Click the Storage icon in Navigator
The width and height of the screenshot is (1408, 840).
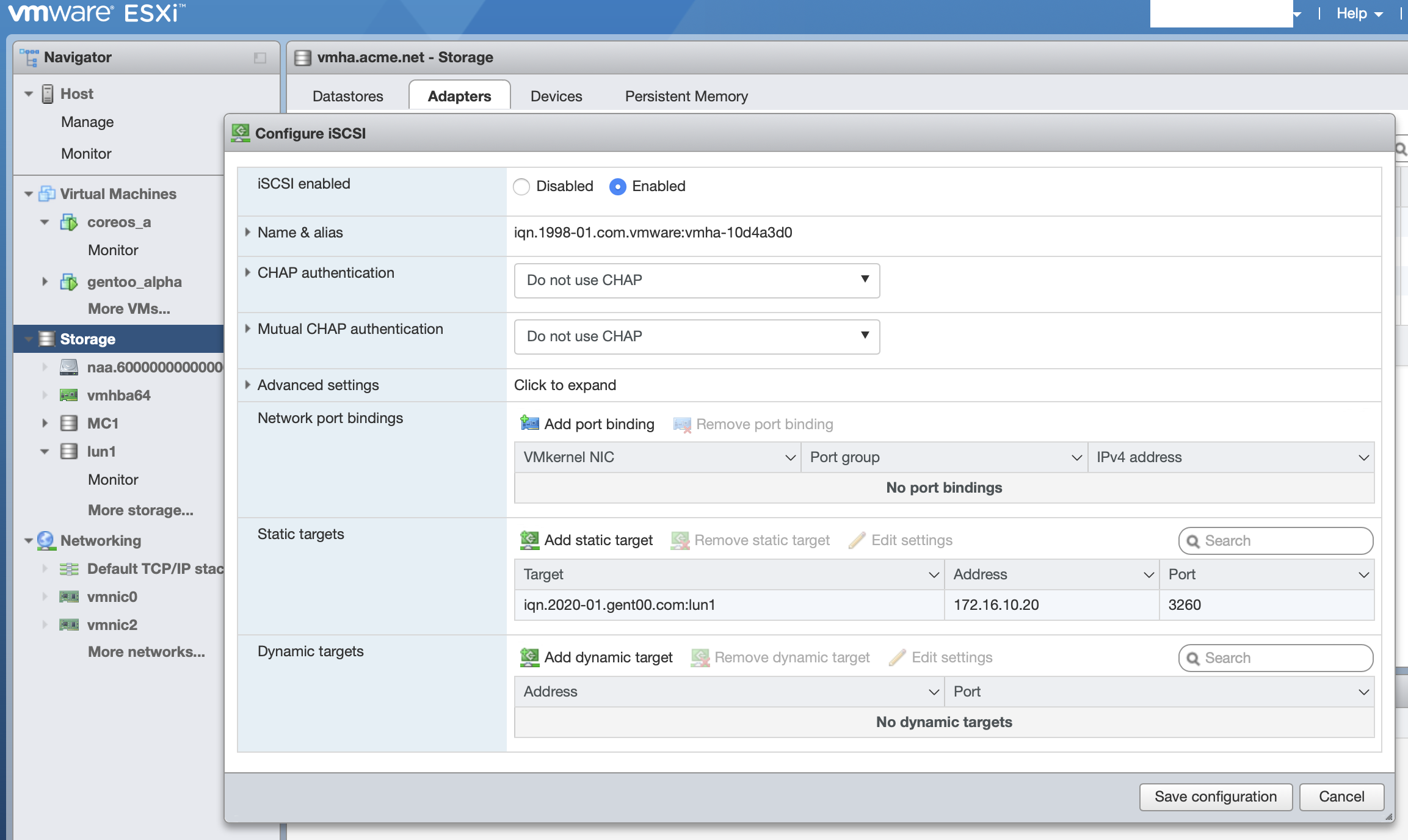(47, 339)
